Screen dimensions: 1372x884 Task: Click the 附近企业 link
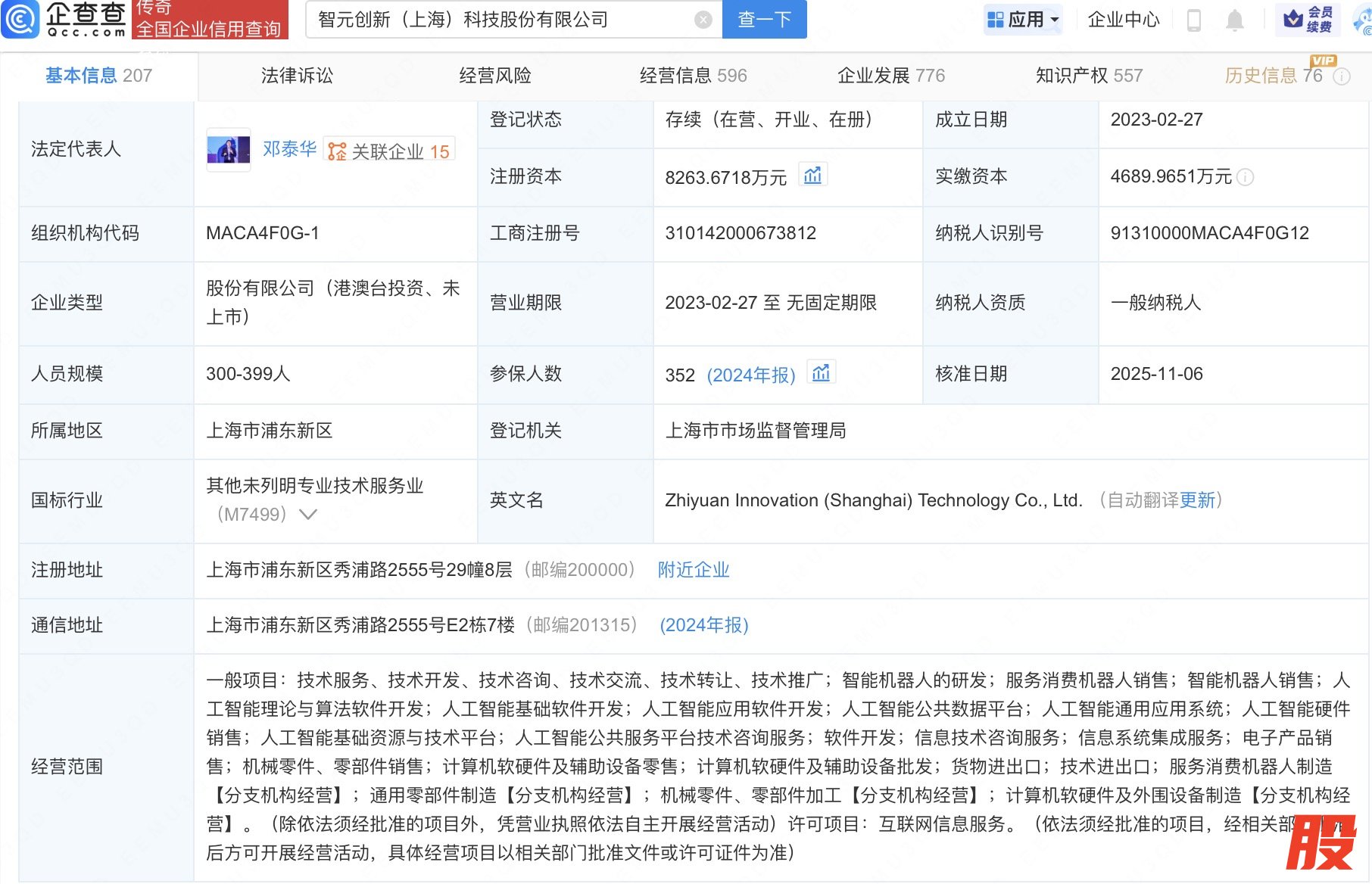point(693,570)
